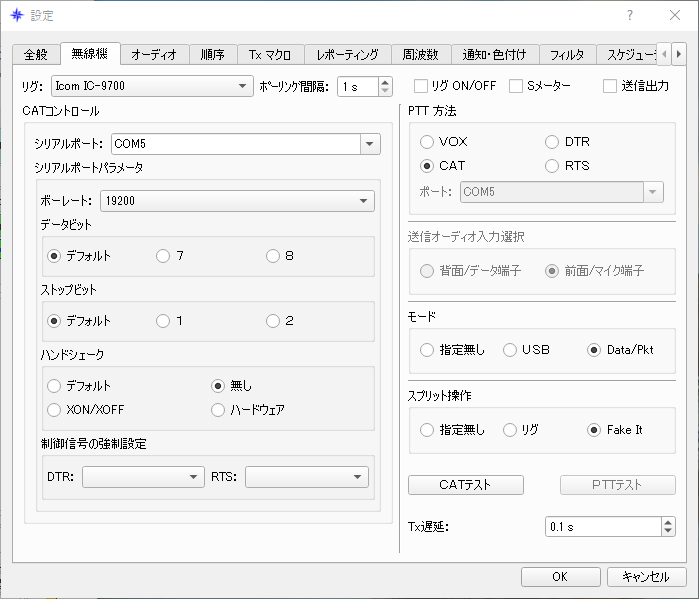Viewport: 699px width, 599px height.
Task: Click the help question mark icon
Action: tap(629, 16)
